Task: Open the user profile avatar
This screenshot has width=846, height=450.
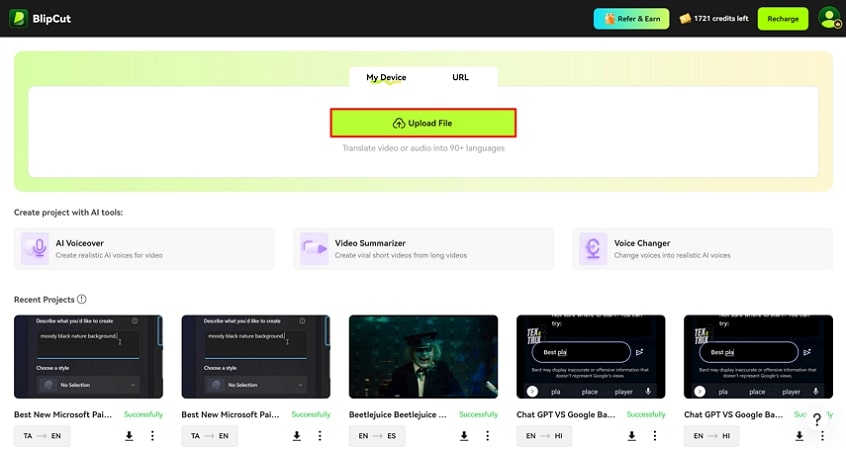Action: tap(828, 18)
